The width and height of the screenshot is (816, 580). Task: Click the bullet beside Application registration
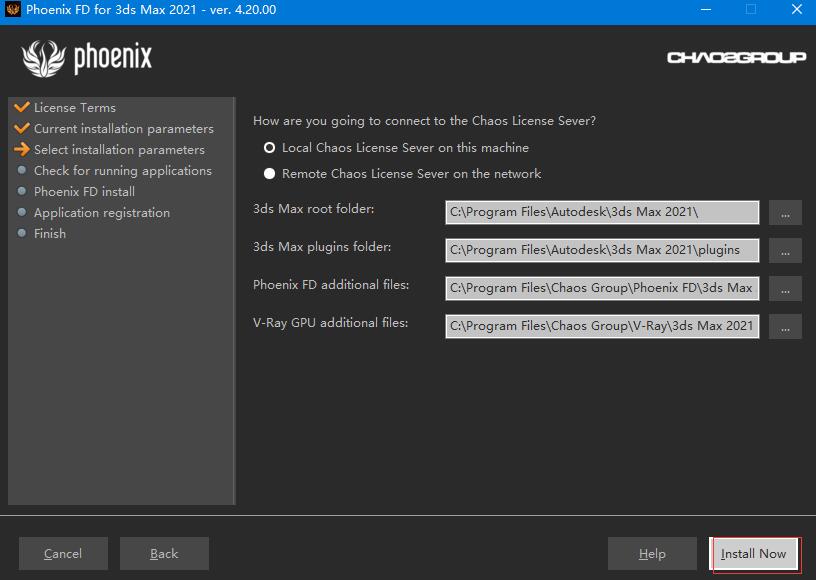pyautogui.click(x=22, y=212)
